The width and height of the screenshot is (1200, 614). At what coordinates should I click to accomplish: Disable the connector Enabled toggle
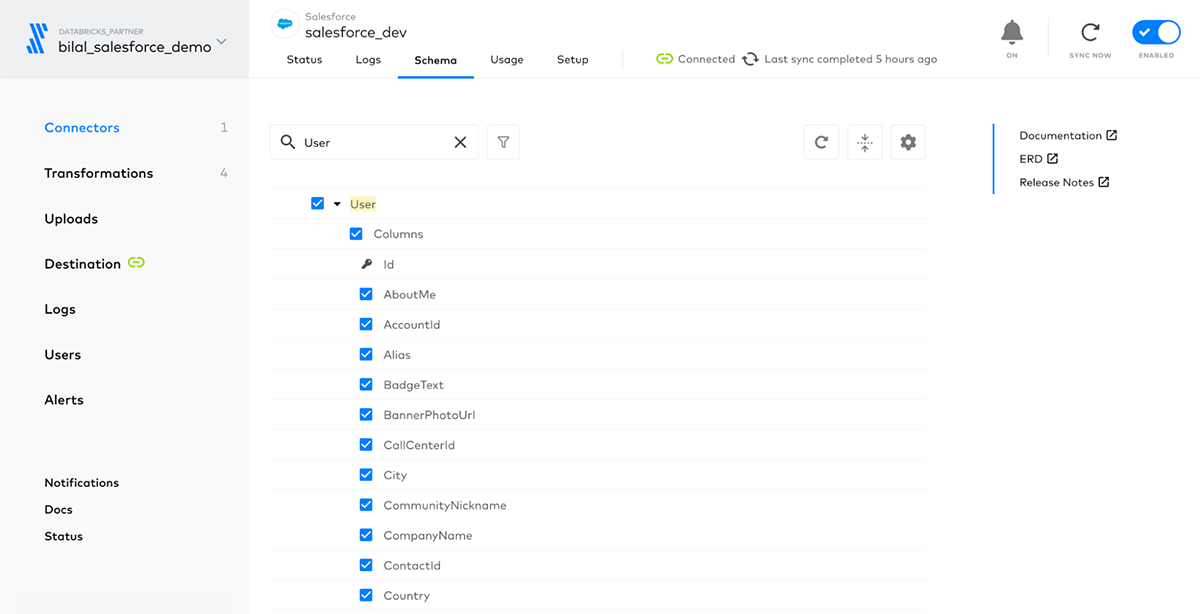click(x=1156, y=32)
